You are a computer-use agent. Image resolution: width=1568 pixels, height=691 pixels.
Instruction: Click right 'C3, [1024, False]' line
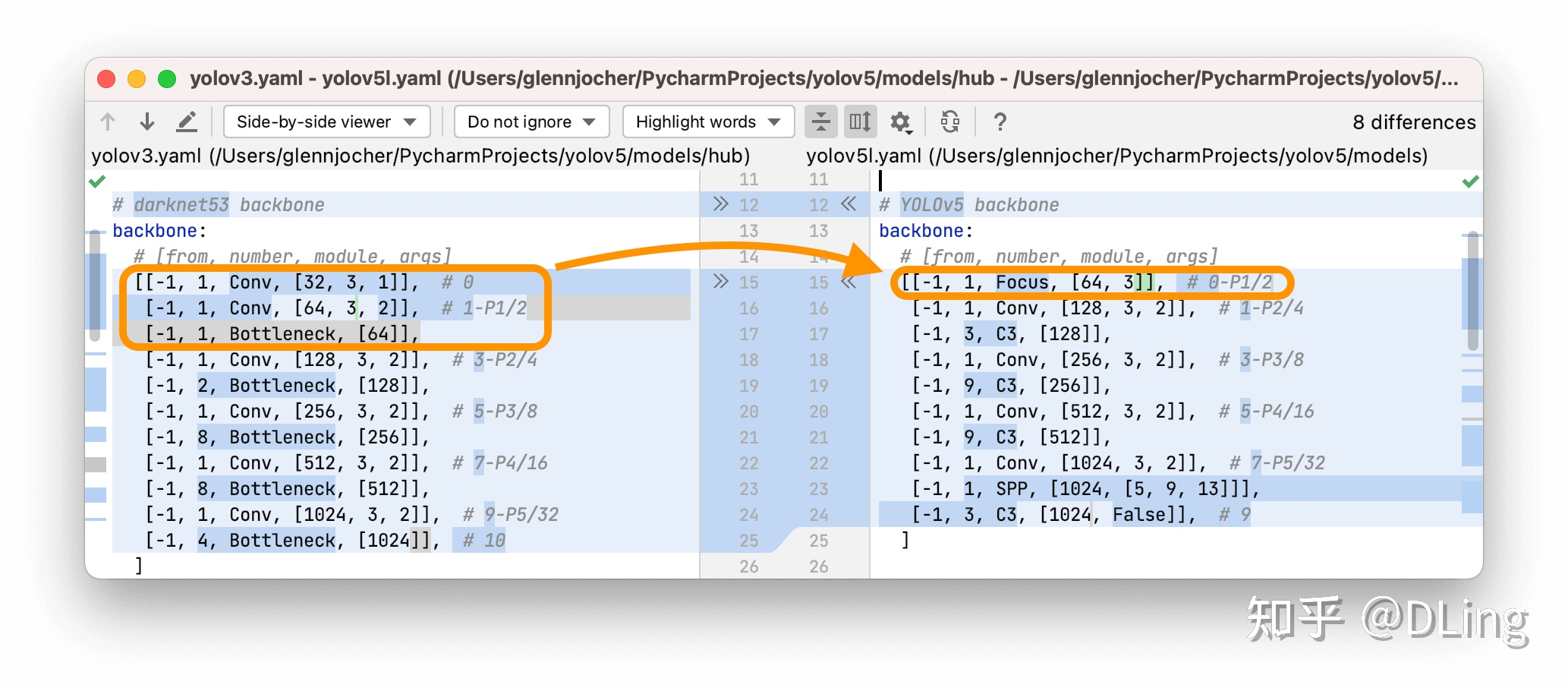tap(1081, 515)
